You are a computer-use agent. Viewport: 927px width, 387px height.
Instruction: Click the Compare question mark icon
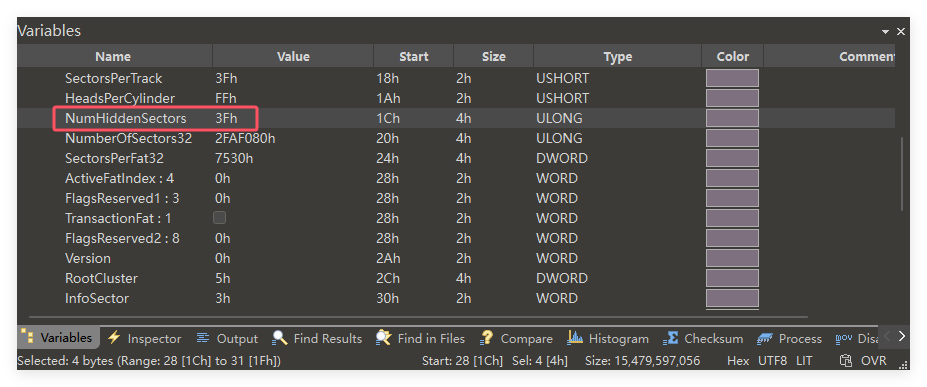487,338
